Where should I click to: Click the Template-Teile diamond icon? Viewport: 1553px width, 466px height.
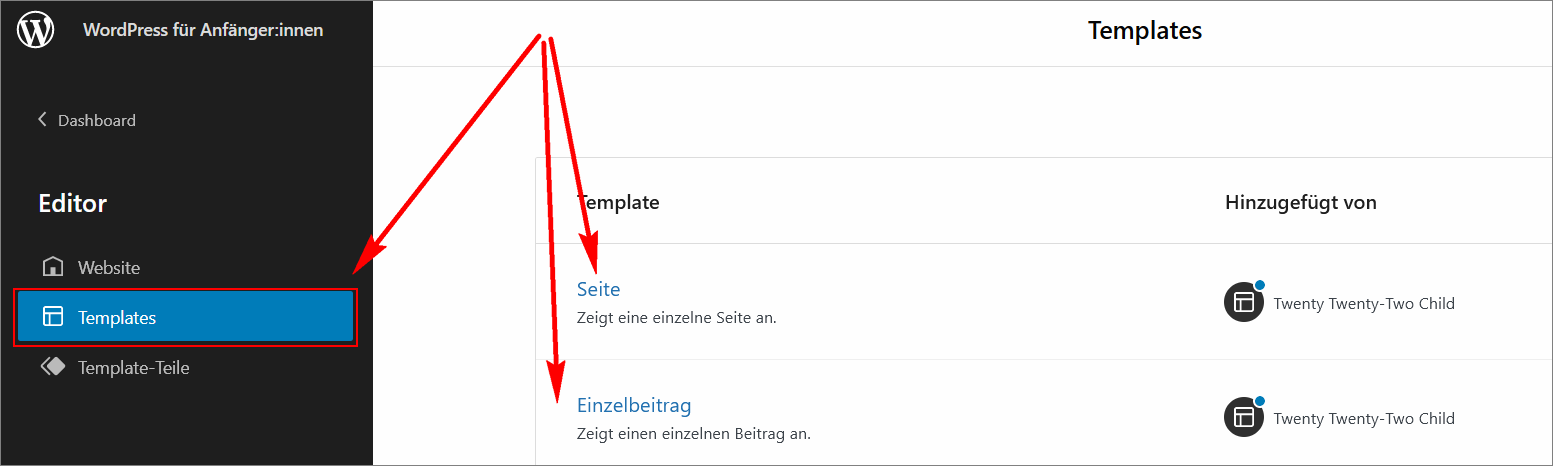(x=52, y=367)
